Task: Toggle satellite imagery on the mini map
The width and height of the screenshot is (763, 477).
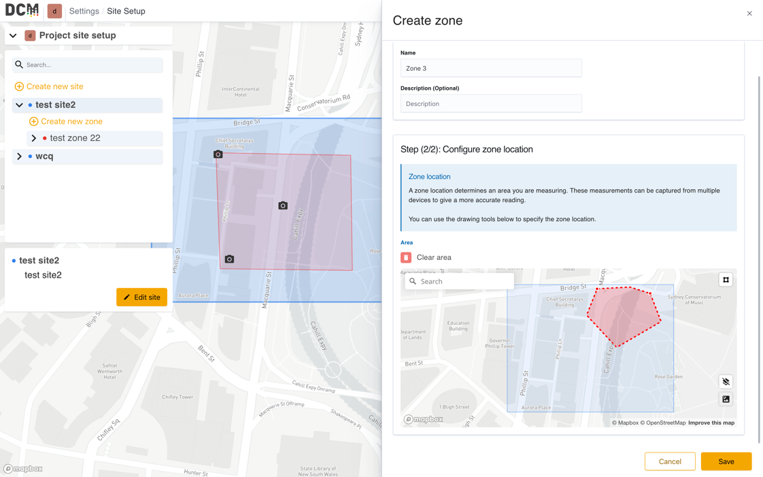Action: pyautogui.click(x=726, y=399)
